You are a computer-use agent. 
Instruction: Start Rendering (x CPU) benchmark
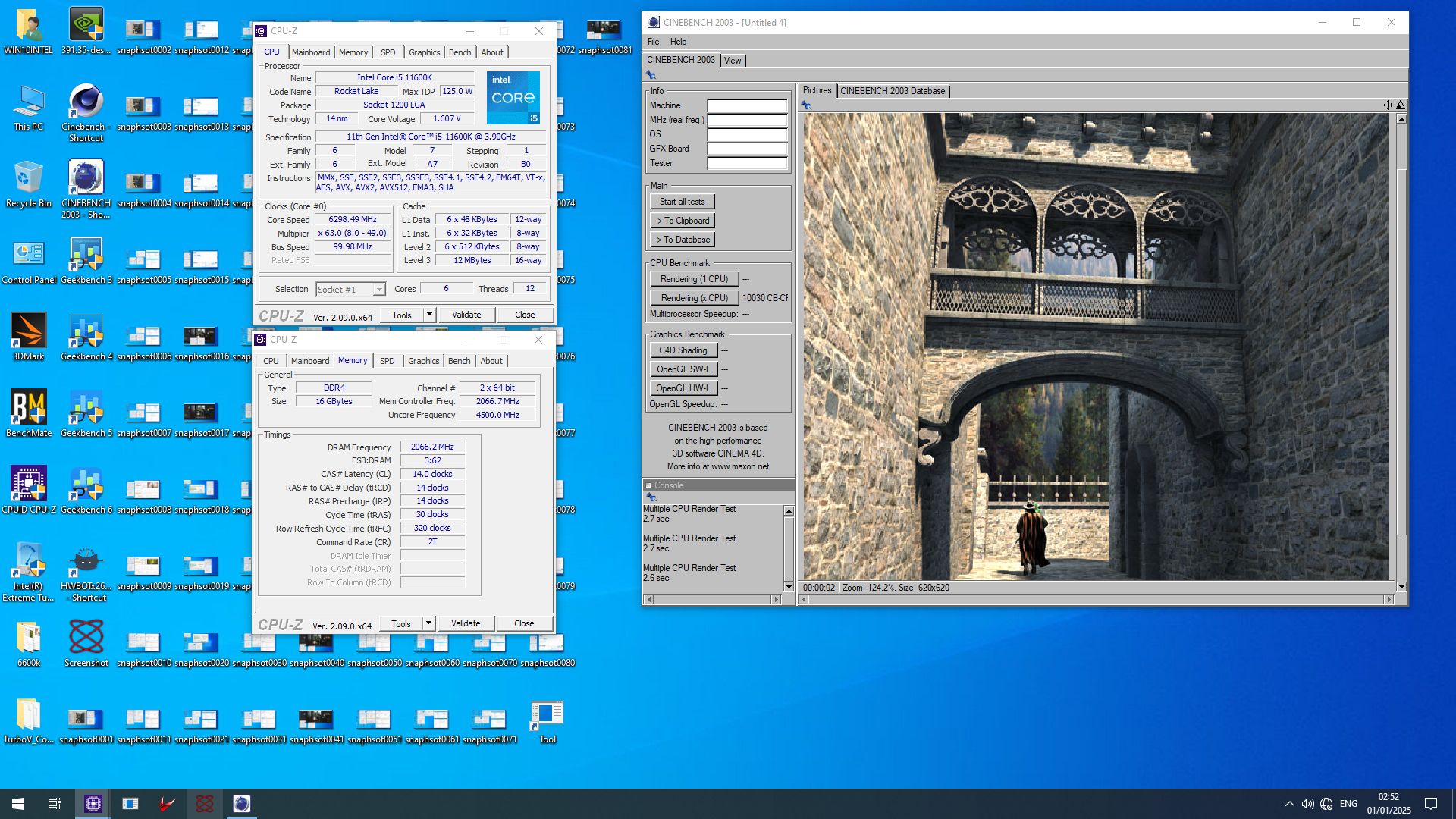point(694,298)
